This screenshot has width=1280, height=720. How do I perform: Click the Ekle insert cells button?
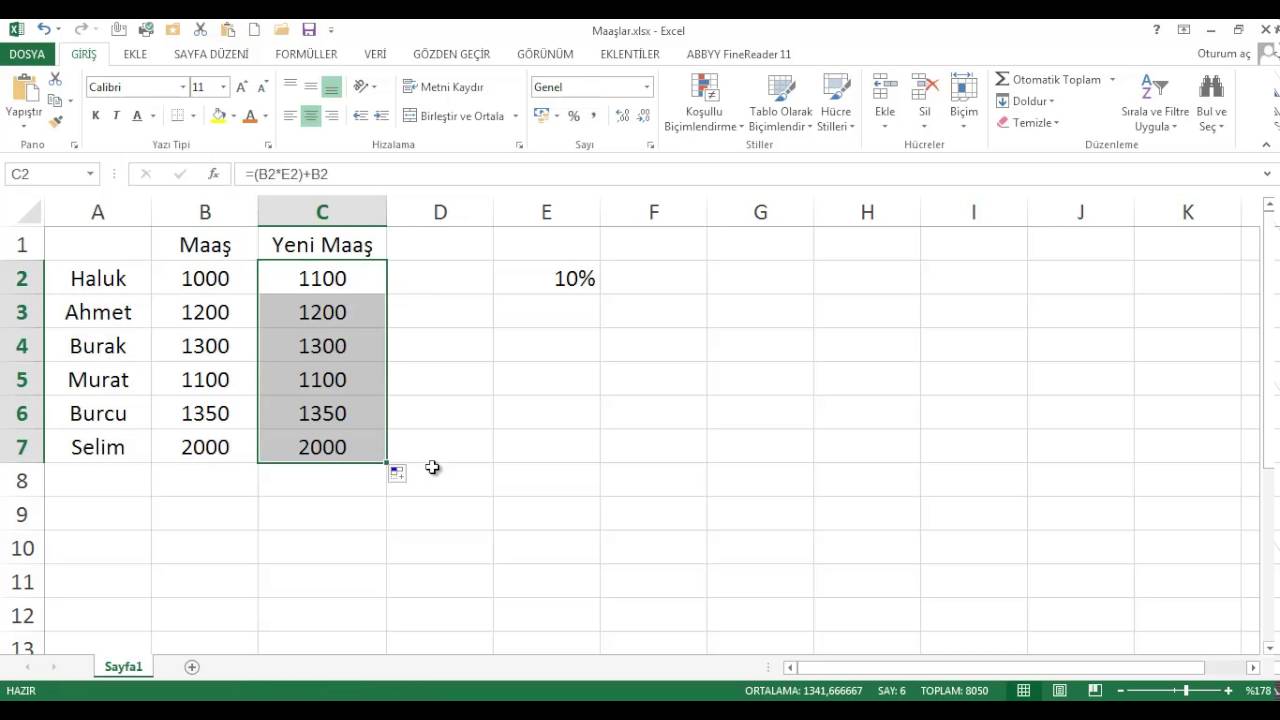885,103
